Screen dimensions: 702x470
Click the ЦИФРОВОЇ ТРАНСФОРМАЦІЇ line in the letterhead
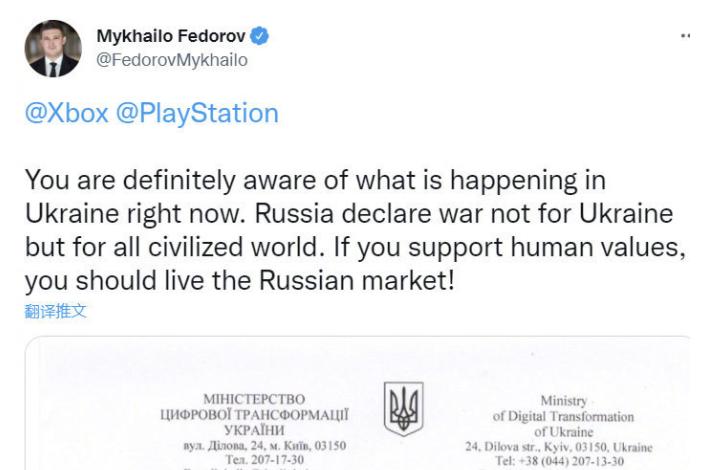(254, 415)
